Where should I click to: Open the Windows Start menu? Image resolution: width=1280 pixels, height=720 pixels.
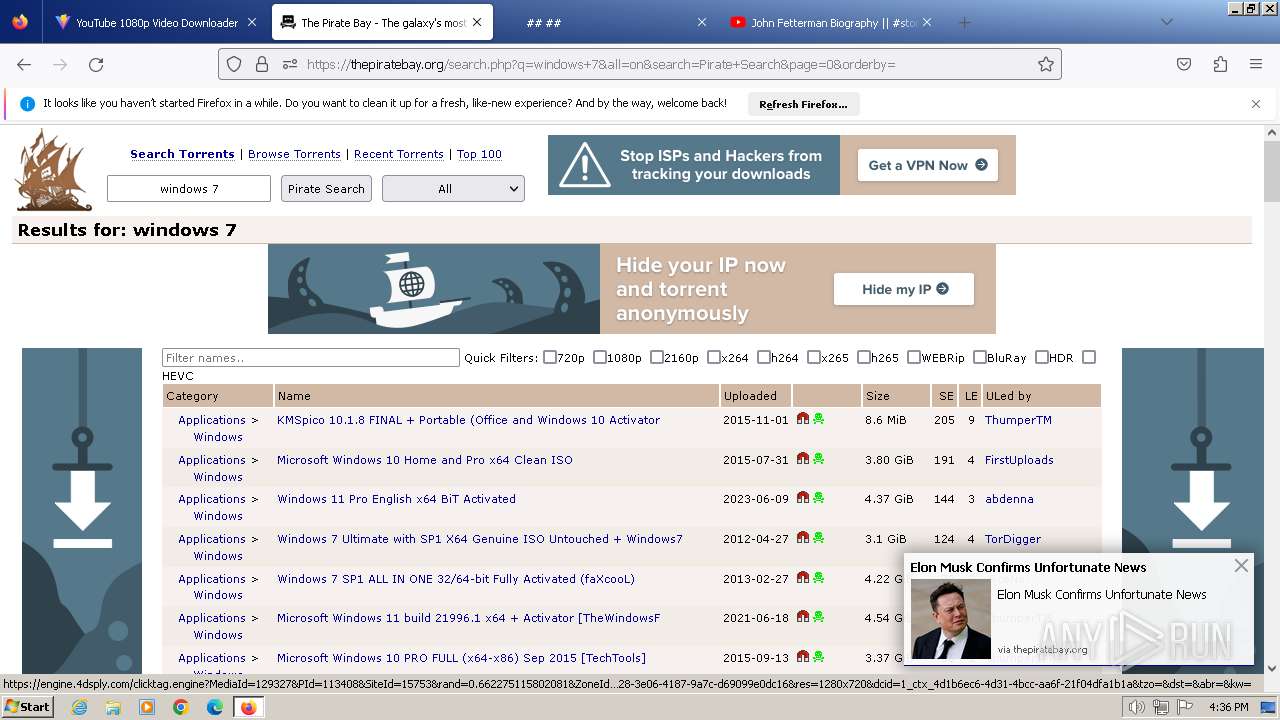(x=27, y=706)
